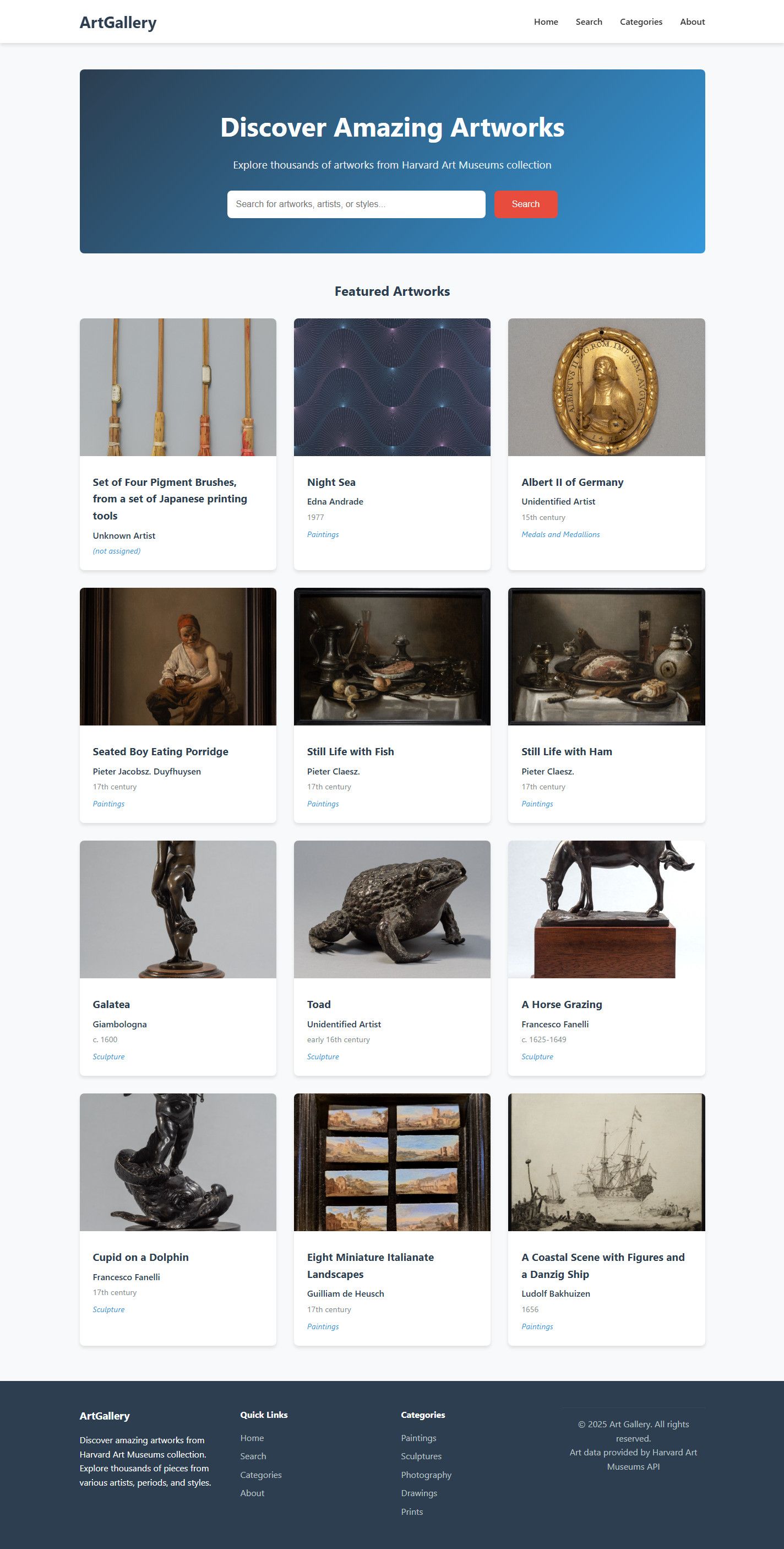The image size is (784, 1549).
Task: Click the A Horse Grazing title
Action: point(562,1004)
